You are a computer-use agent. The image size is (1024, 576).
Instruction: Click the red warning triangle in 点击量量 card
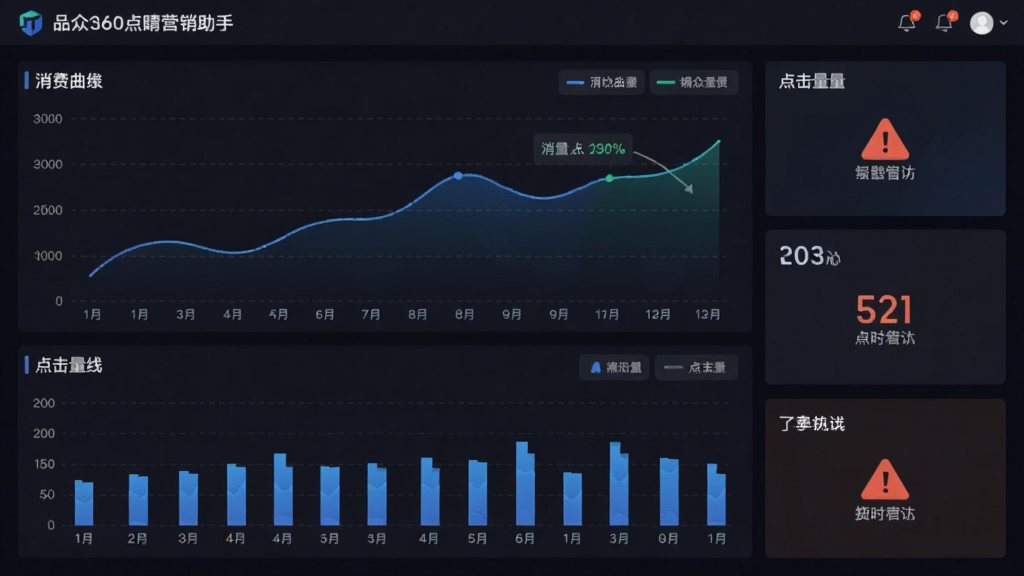[885, 140]
